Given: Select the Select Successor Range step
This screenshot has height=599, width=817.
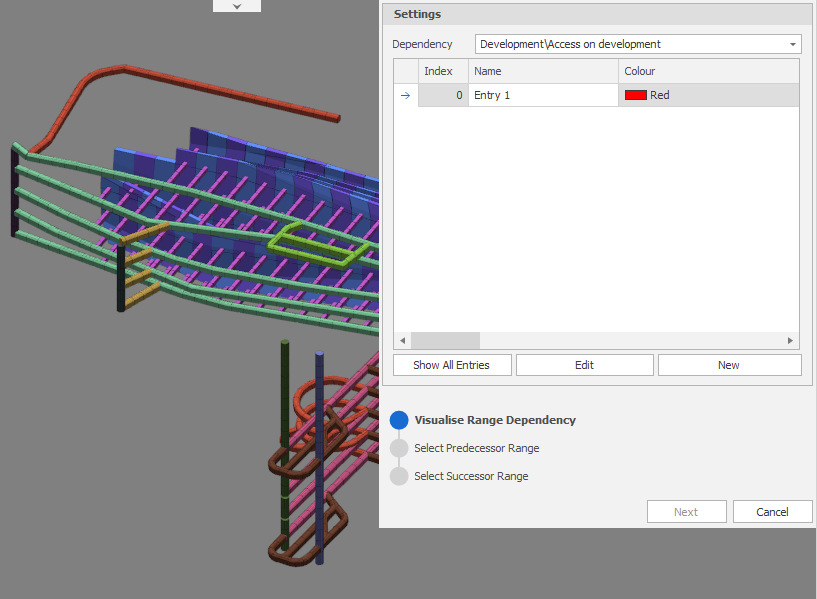Looking at the screenshot, I should 471,476.
